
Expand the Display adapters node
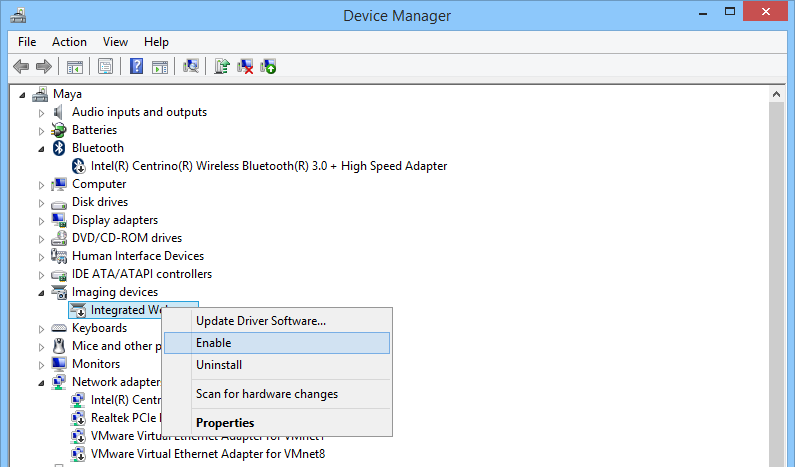(42, 220)
